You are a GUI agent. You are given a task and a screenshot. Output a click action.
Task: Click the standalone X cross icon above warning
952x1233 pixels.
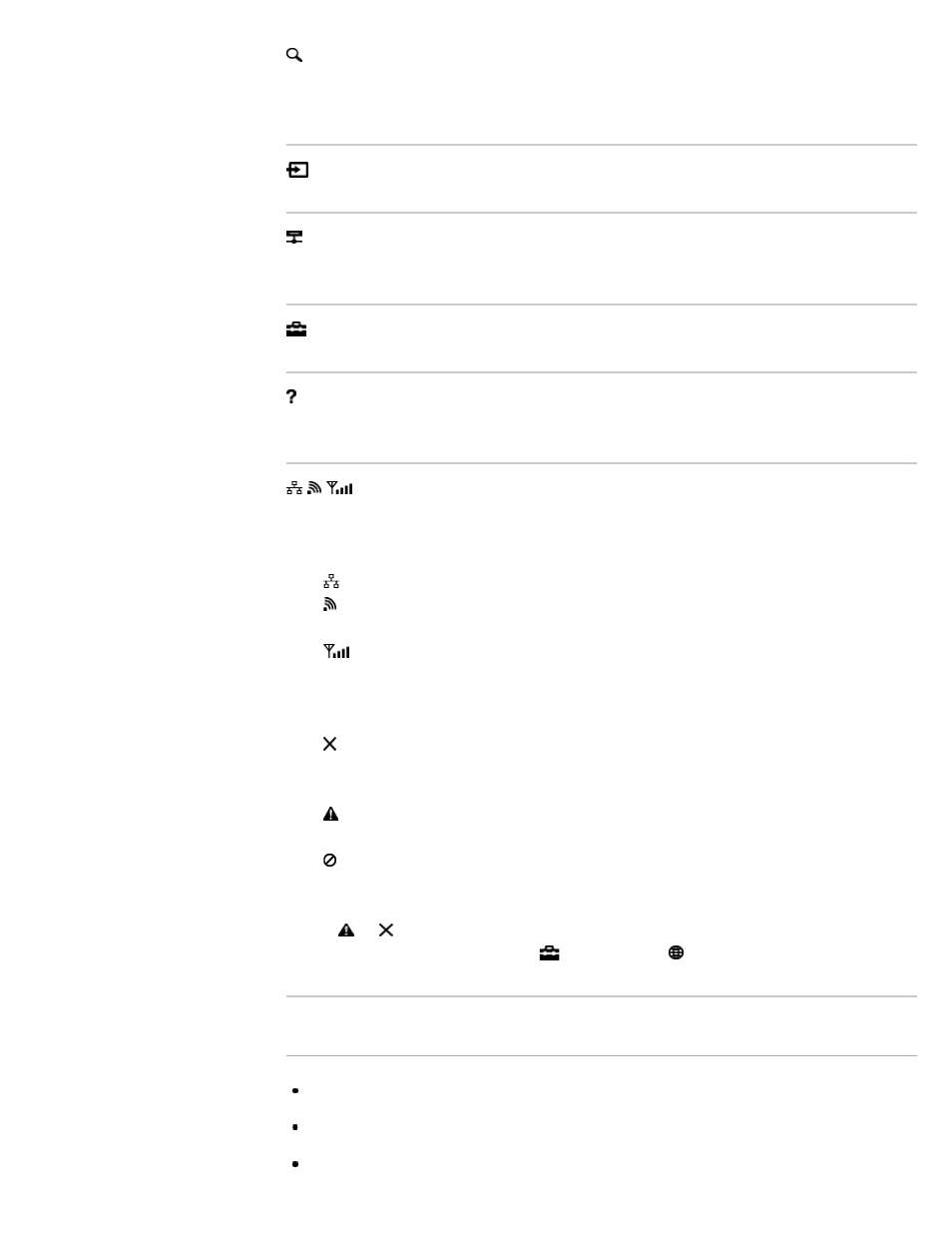[329, 744]
